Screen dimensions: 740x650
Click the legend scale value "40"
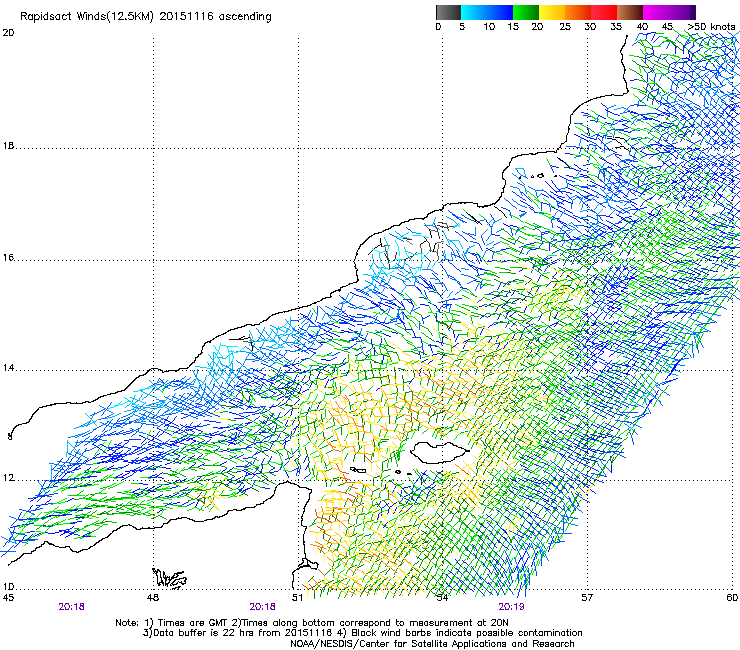pos(642,27)
